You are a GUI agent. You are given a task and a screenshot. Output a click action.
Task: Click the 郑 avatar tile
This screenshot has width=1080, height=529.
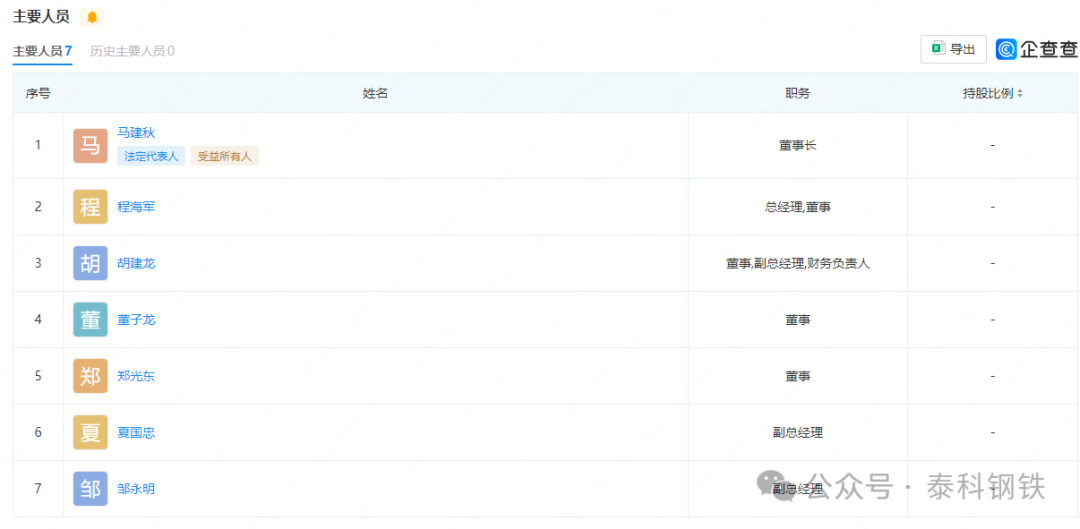click(90, 376)
